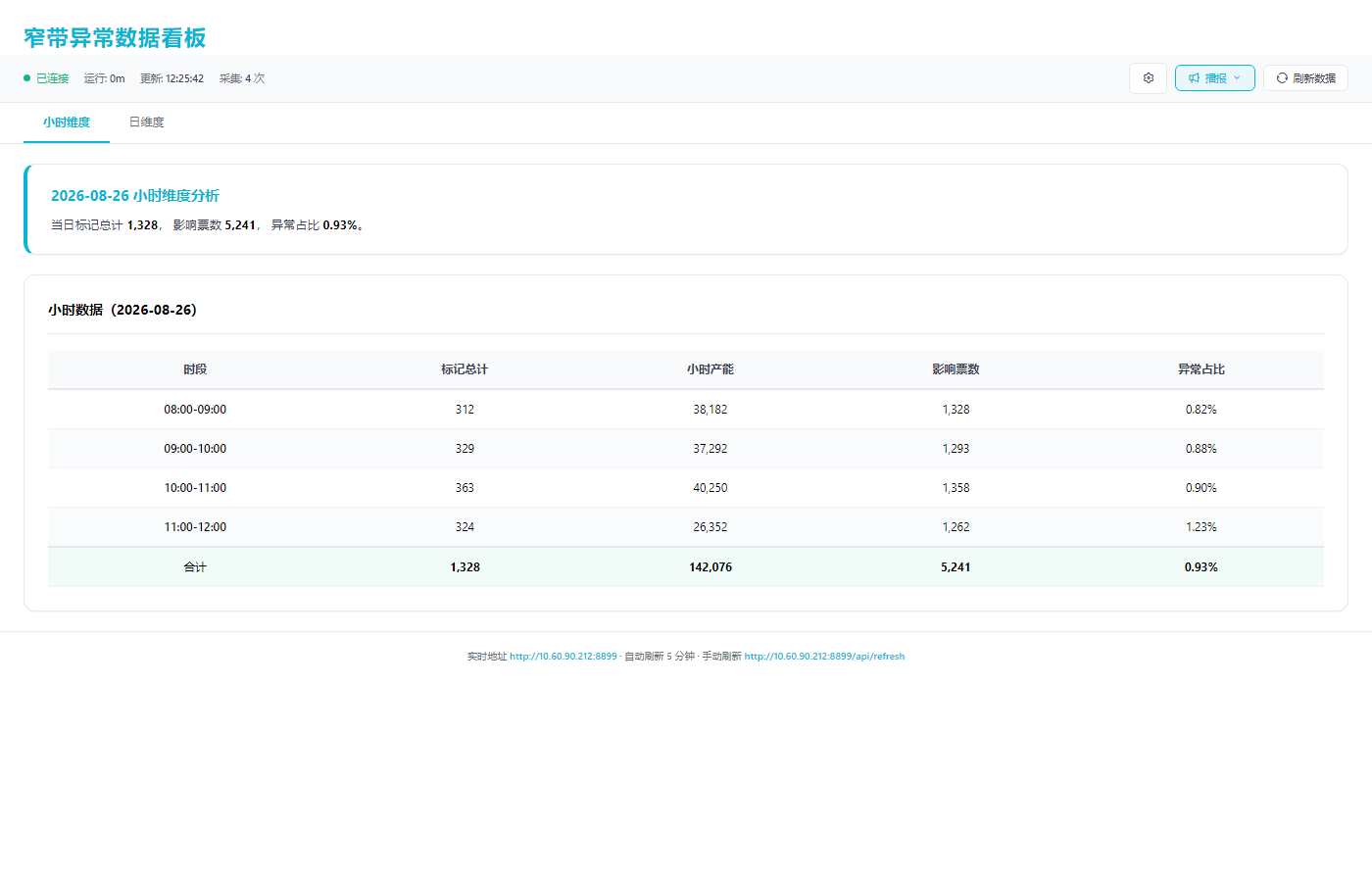The width and height of the screenshot is (1372, 882).
Task: Switch to the 小时维度 tab
Action: click(67, 122)
